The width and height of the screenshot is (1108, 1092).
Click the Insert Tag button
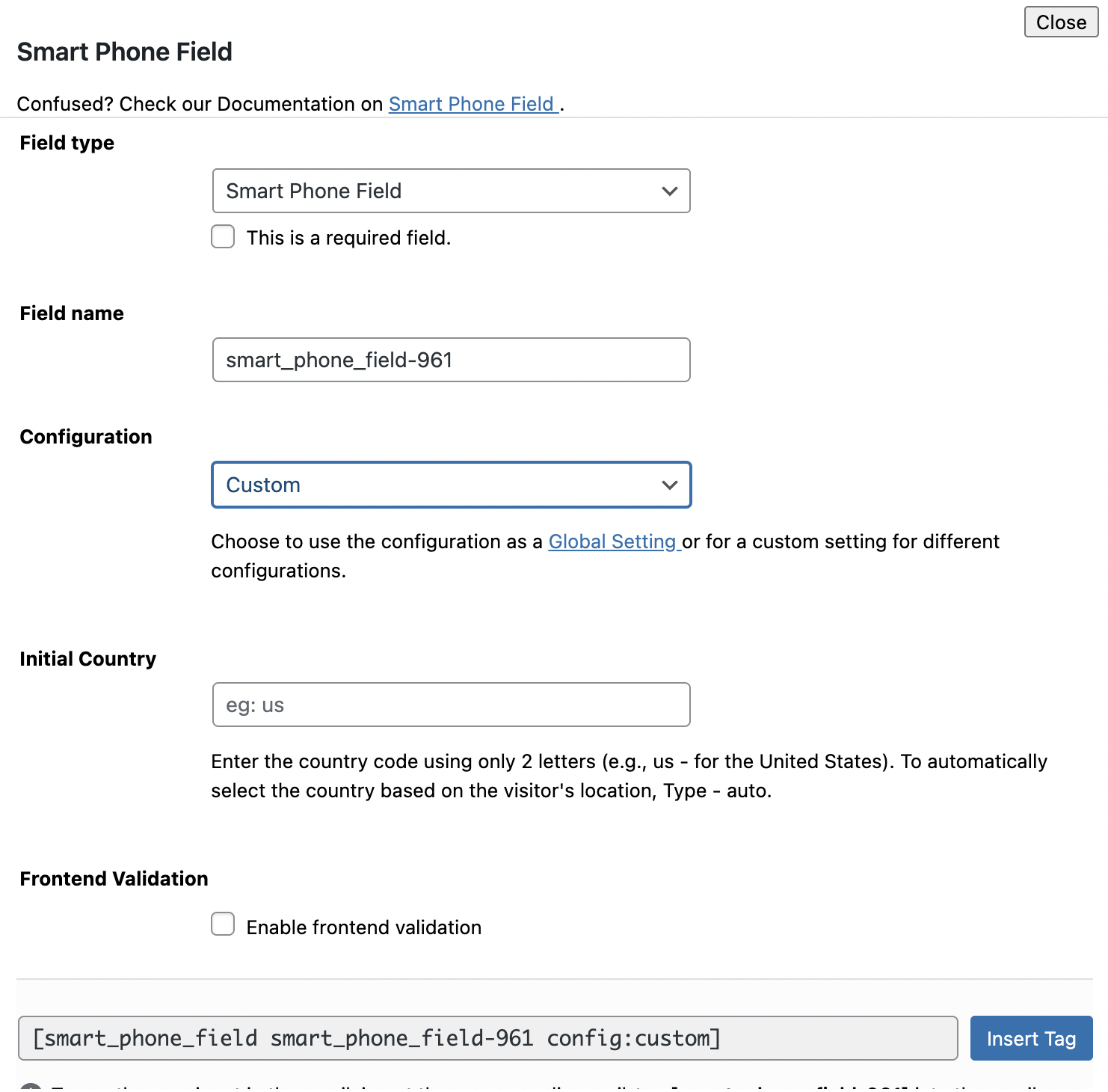click(x=1031, y=1038)
